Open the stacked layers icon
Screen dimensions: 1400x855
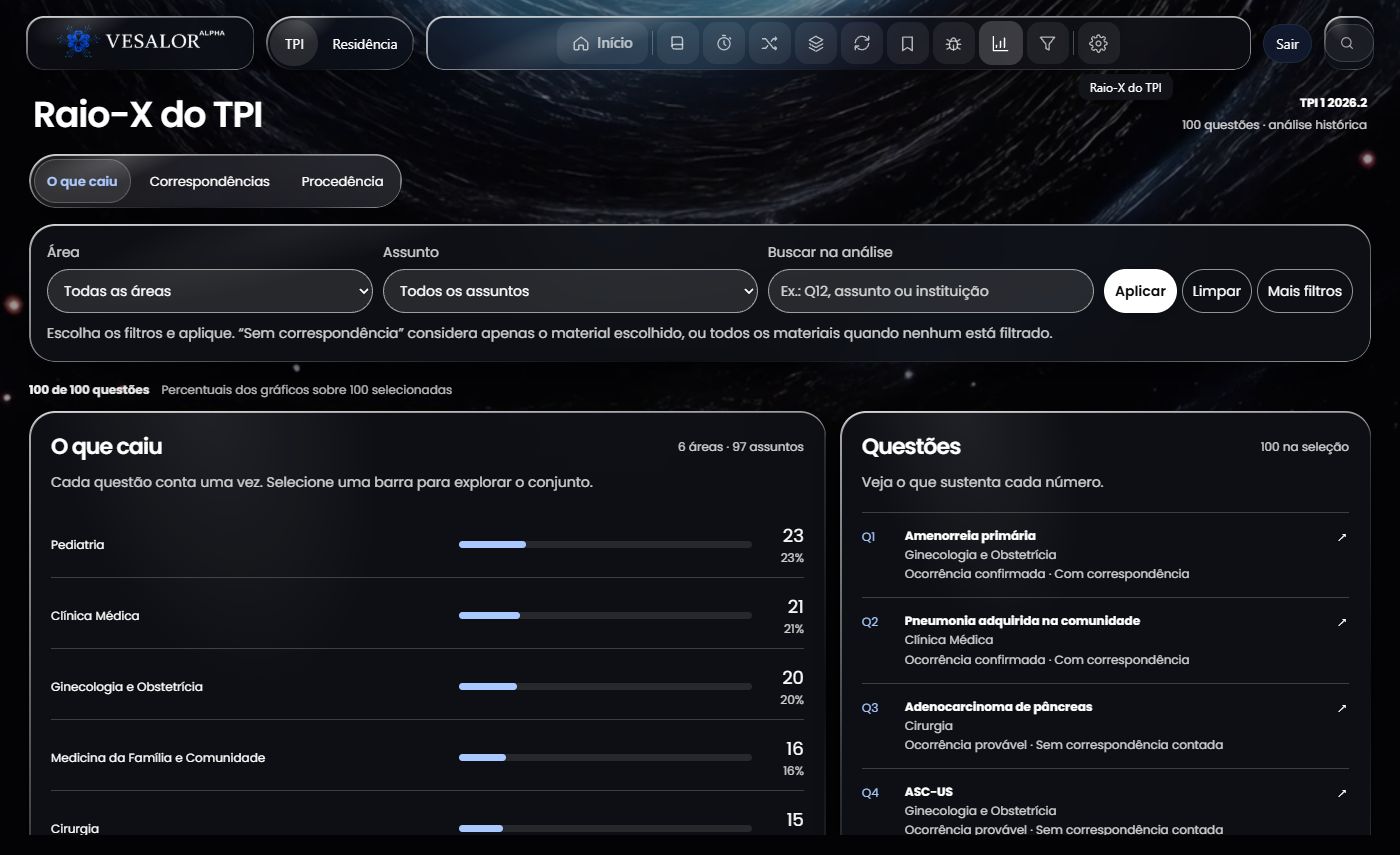tap(815, 43)
